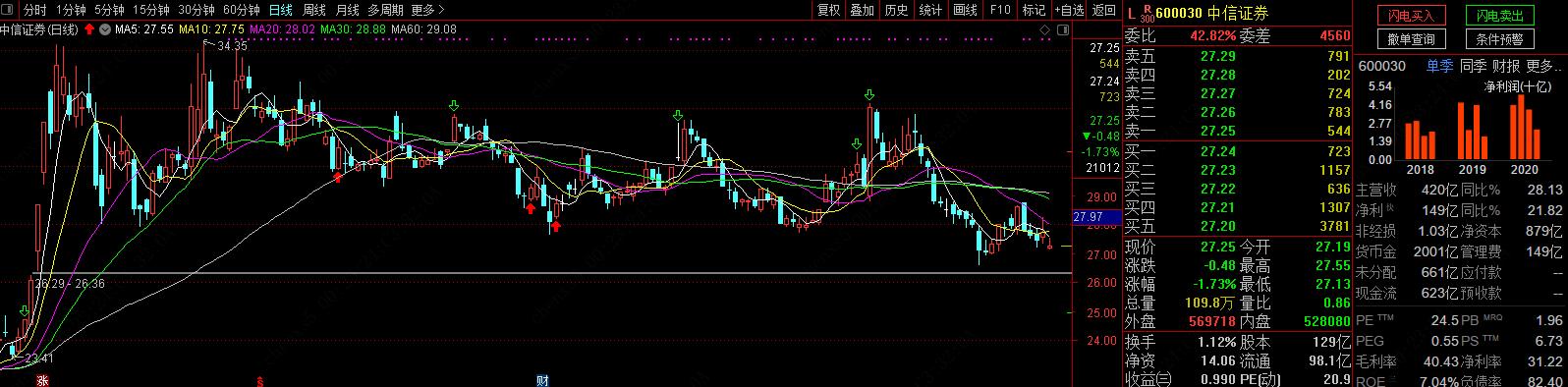1568x387 pixels.
Task: Click the 卖一 price 27.25
Action: tap(1218, 131)
